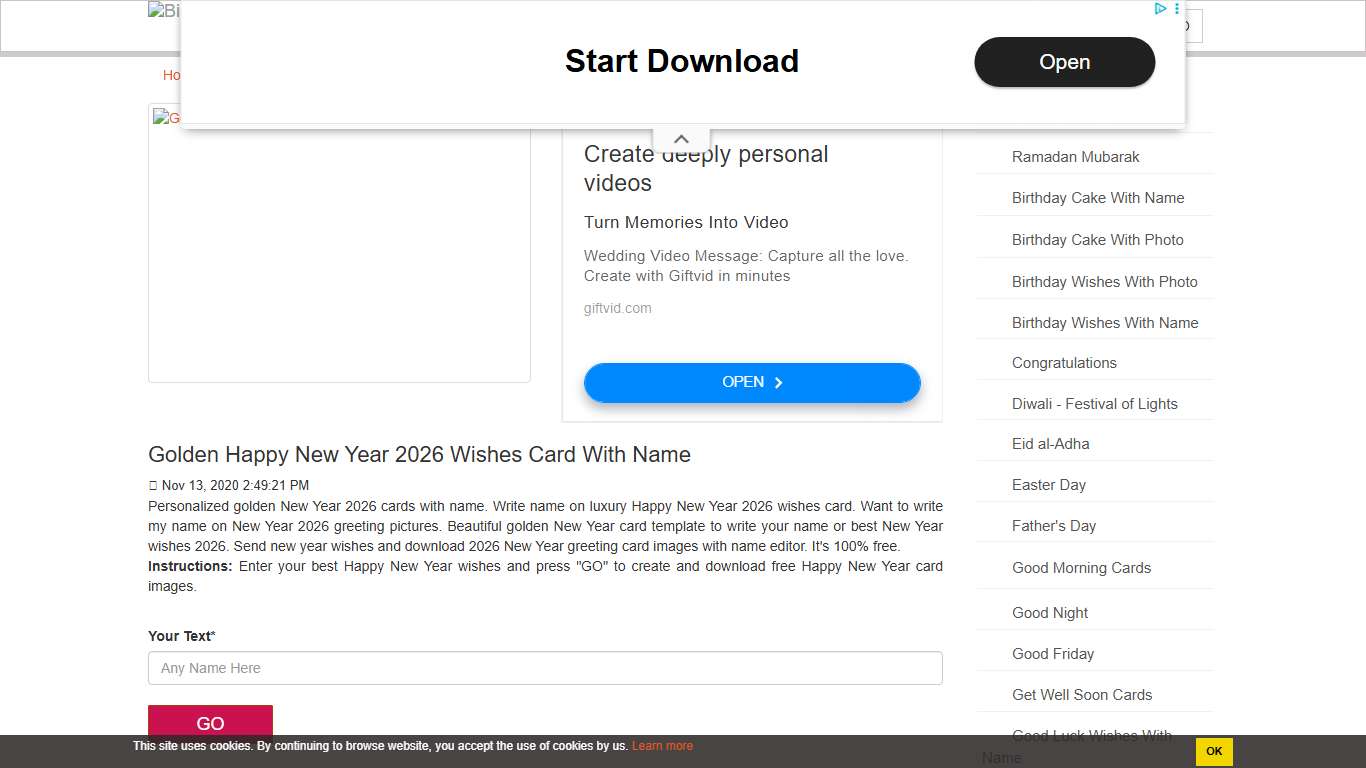Open Diwali - Festival of Lights page
This screenshot has height=768, width=1366.
1095,403
